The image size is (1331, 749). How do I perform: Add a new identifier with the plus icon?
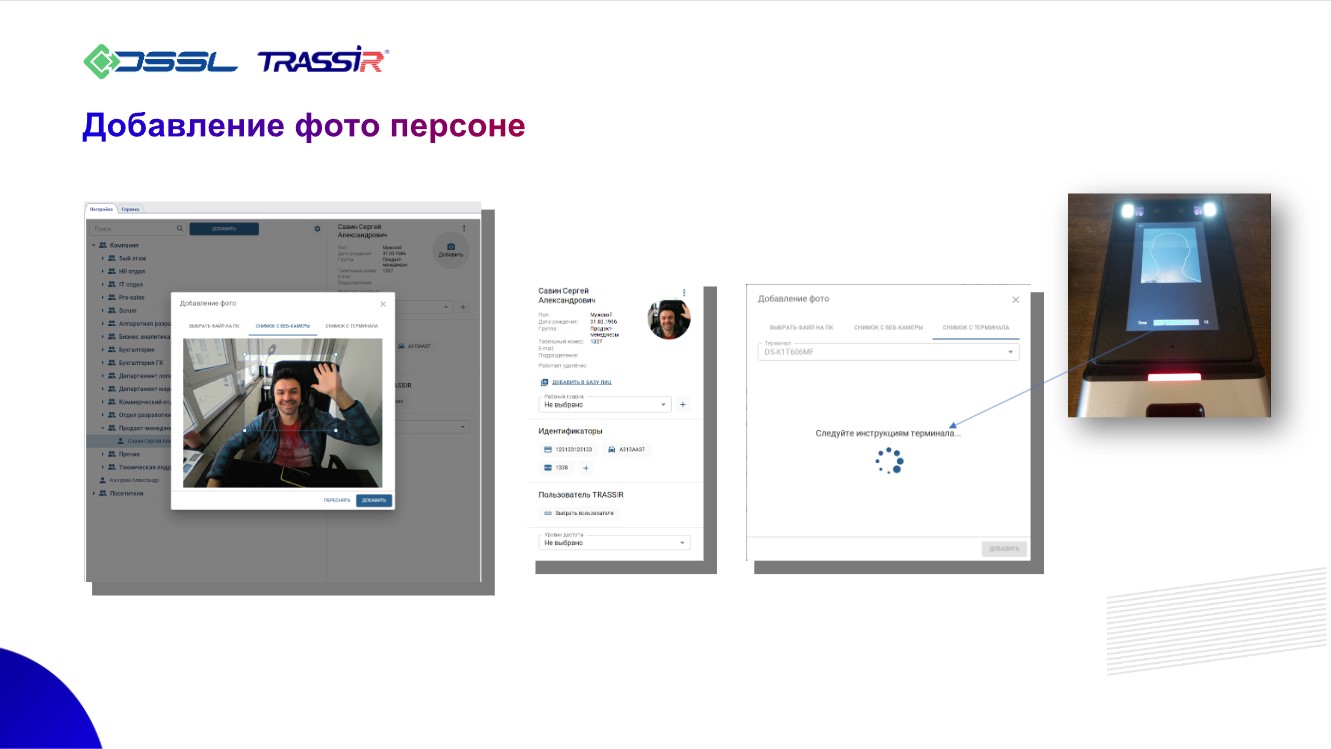coord(586,468)
